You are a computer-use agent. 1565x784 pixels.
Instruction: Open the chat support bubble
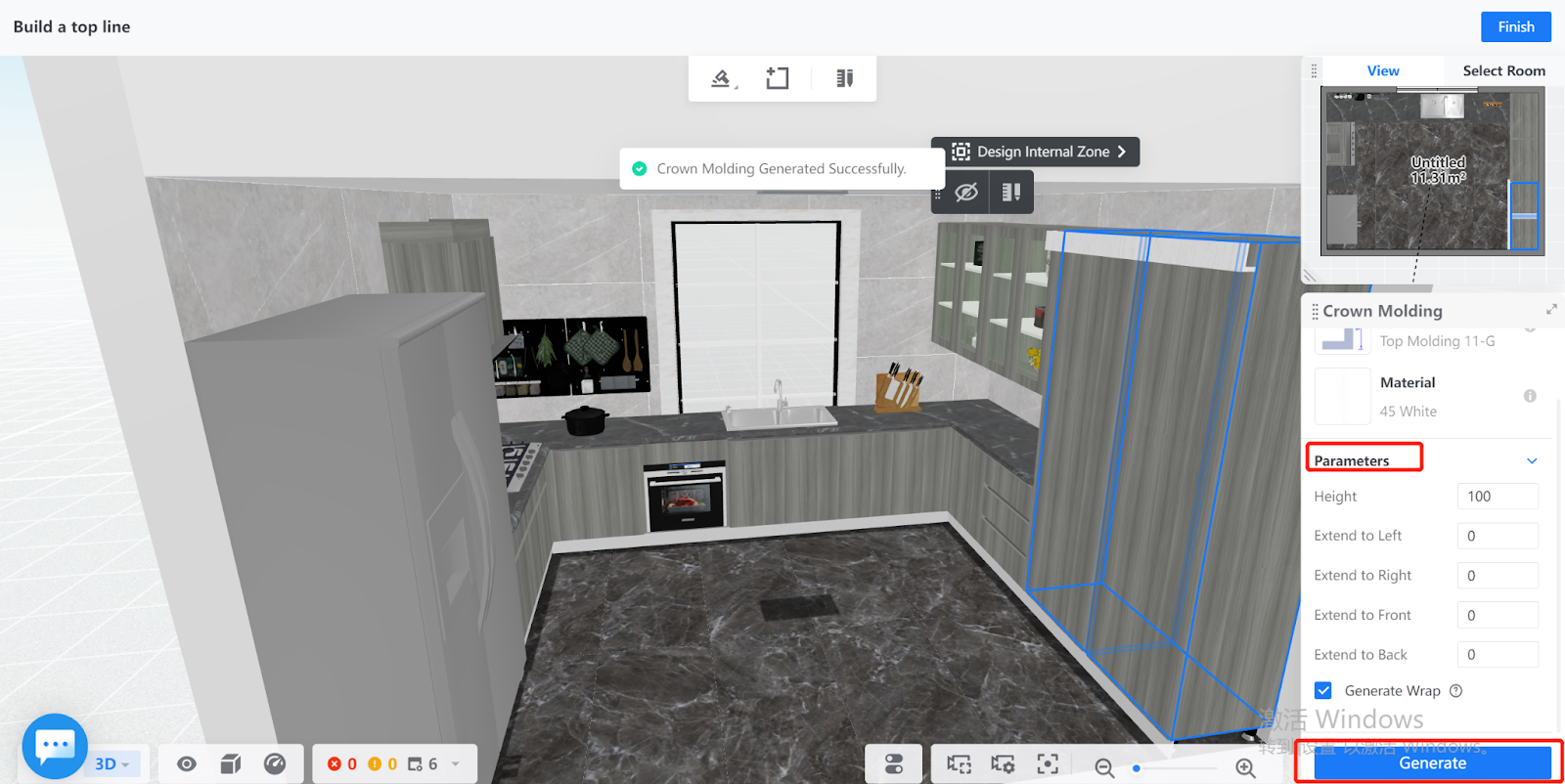point(55,746)
